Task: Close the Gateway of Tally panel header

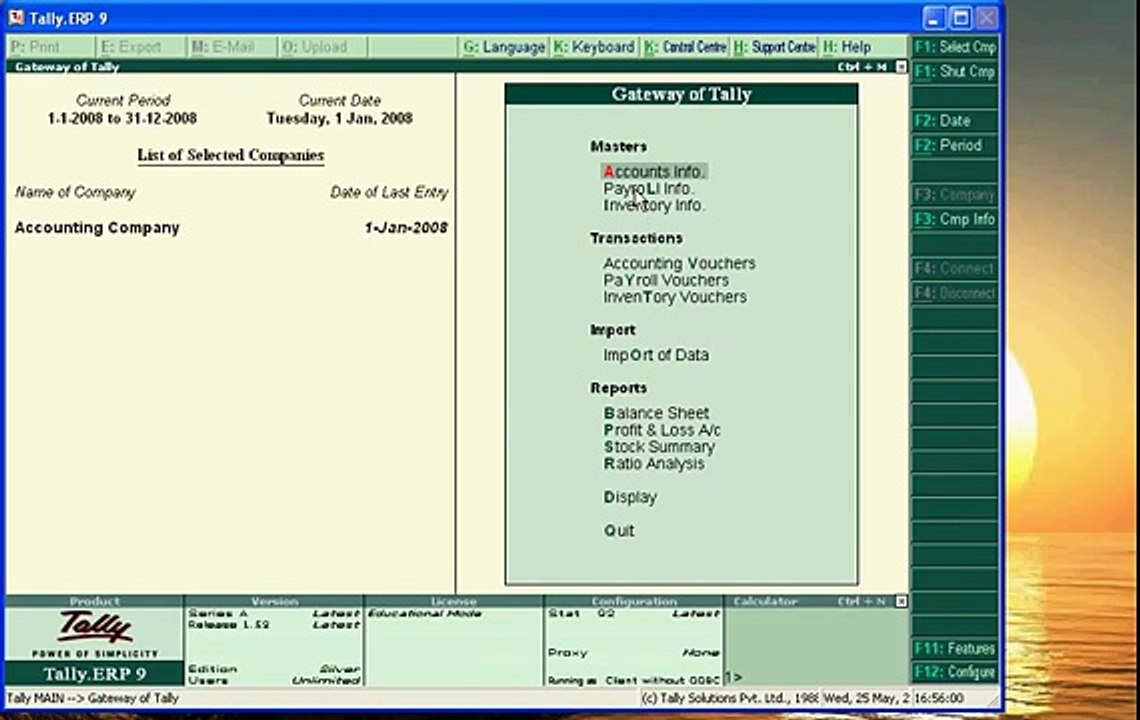Action: 901,66
